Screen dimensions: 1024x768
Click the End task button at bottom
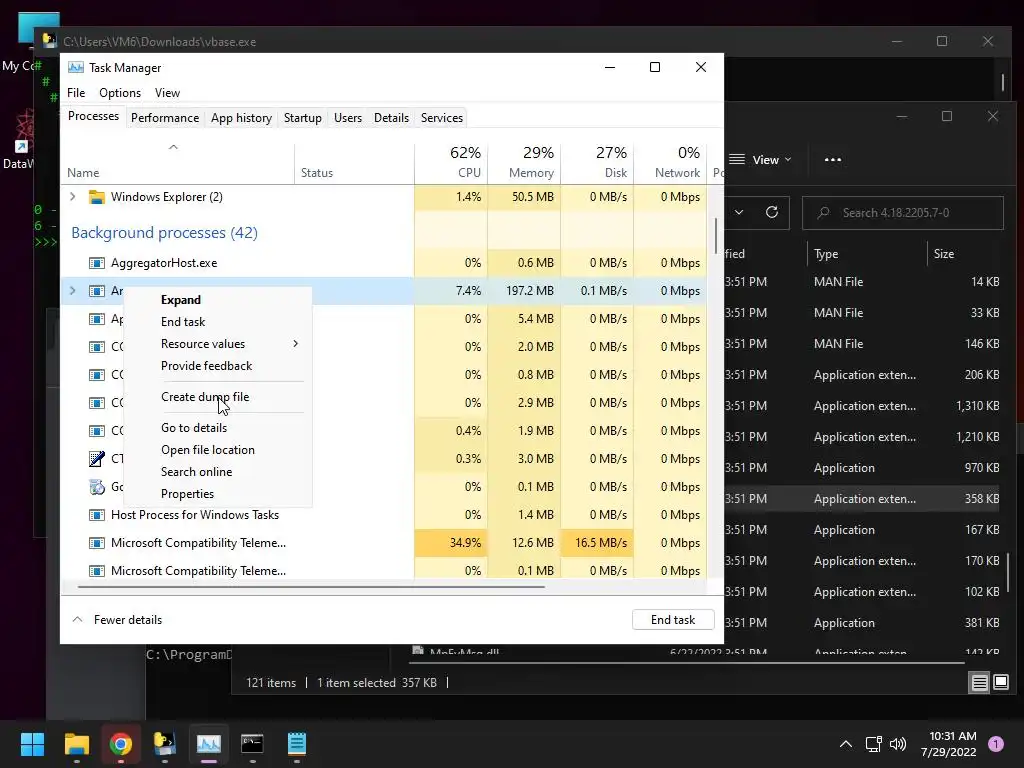(673, 620)
